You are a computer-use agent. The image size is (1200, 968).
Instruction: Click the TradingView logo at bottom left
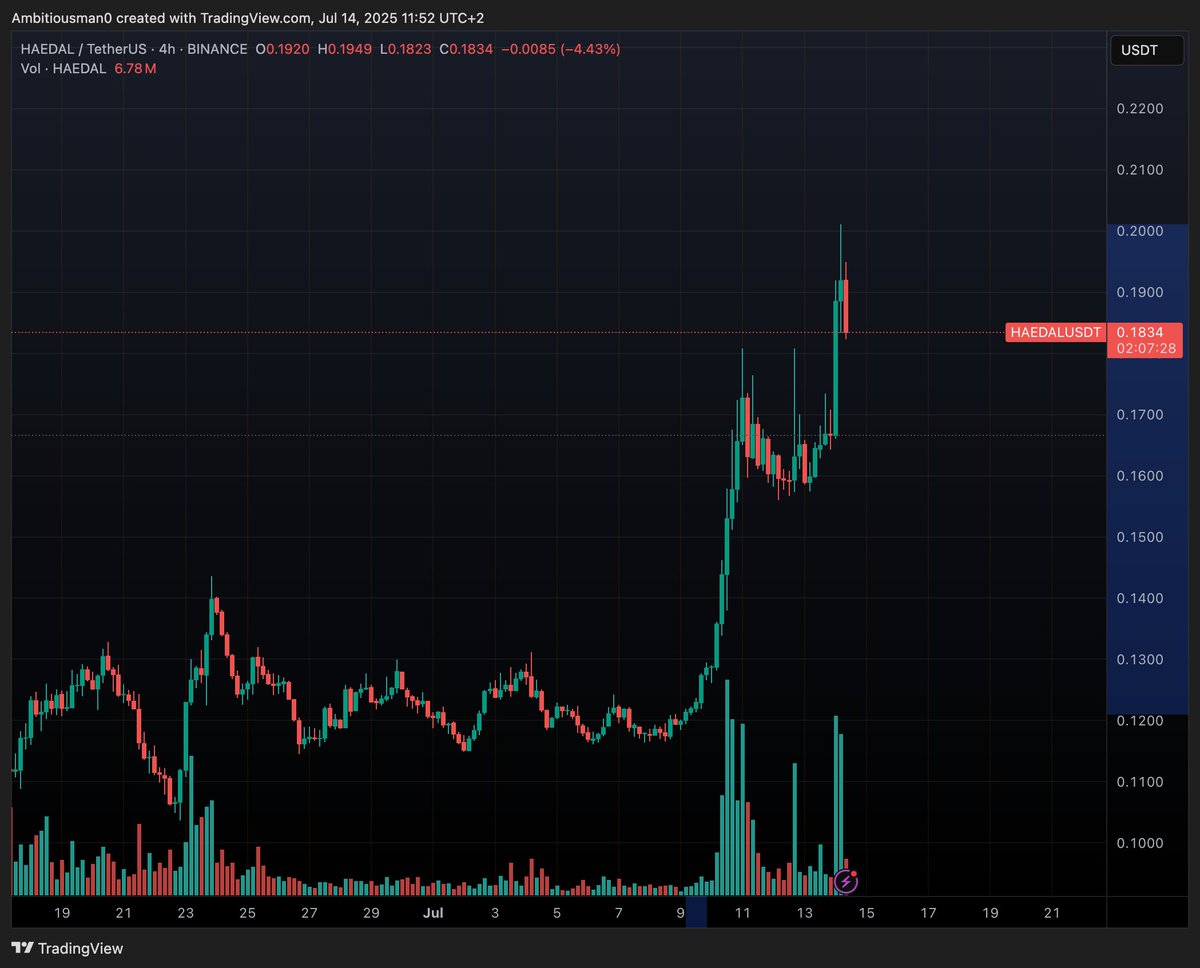[x=67, y=948]
